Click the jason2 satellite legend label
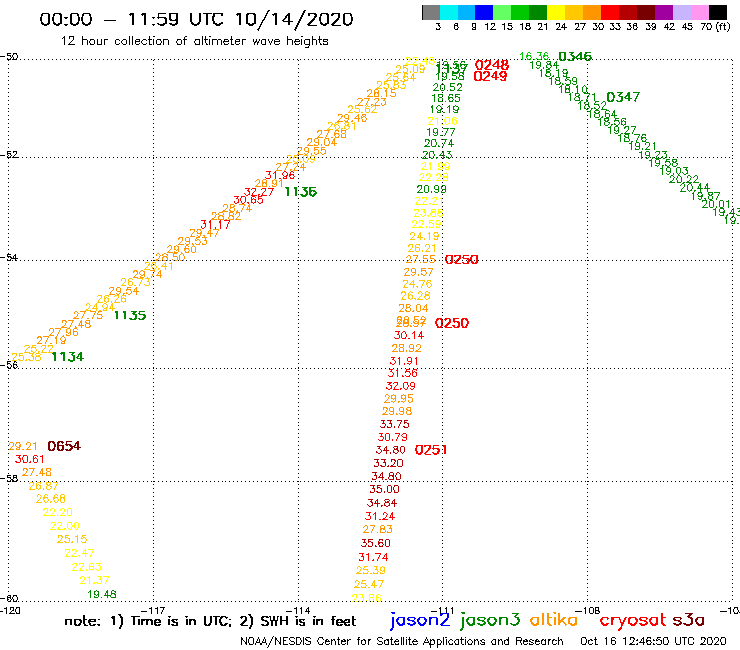The width and height of the screenshot is (740, 650). coord(420,620)
